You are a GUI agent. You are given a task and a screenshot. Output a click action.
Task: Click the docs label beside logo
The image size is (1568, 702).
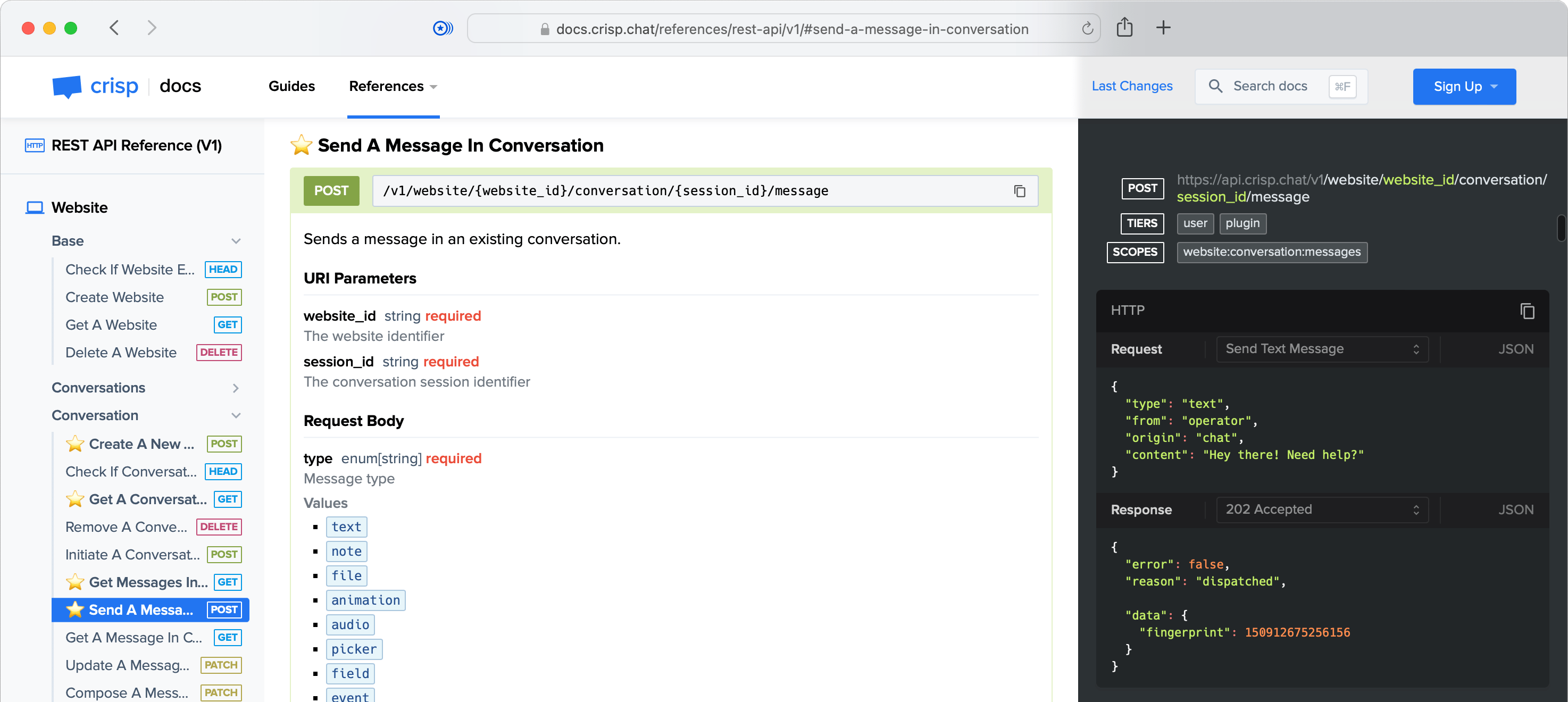click(180, 86)
